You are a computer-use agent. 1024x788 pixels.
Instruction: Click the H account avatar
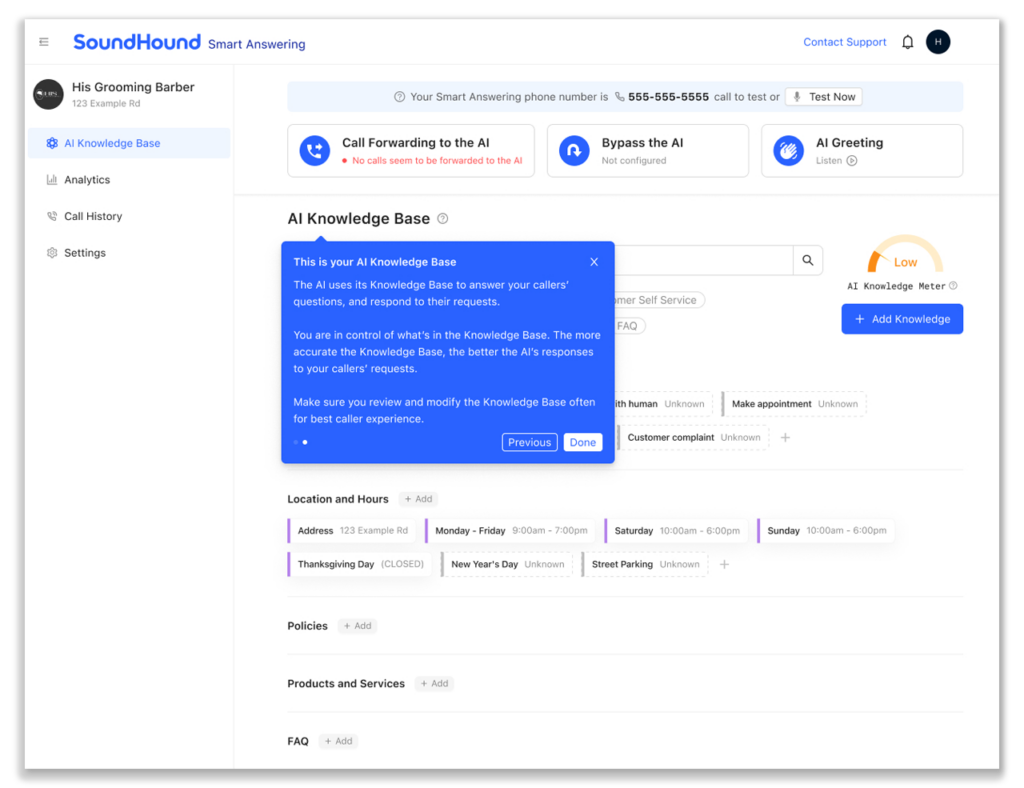tap(937, 42)
